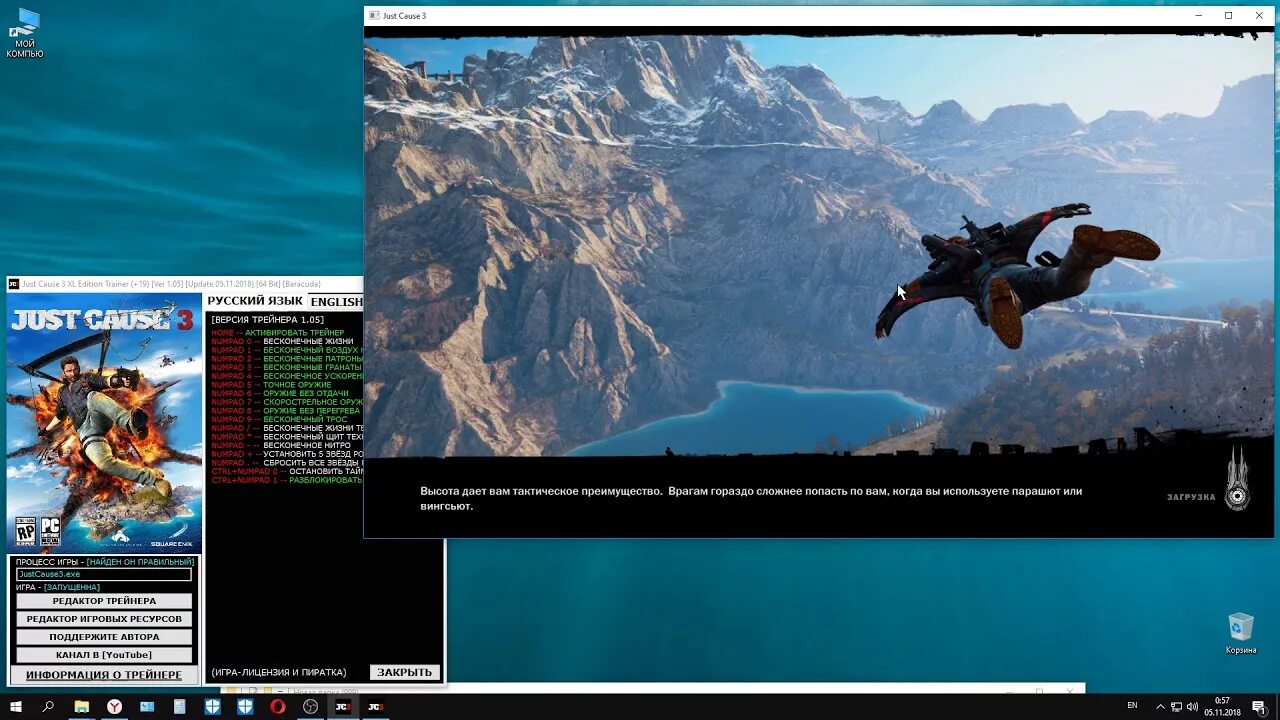The image size is (1280, 720).
Task: Click the trainer window title bar icon
Action: (14, 284)
